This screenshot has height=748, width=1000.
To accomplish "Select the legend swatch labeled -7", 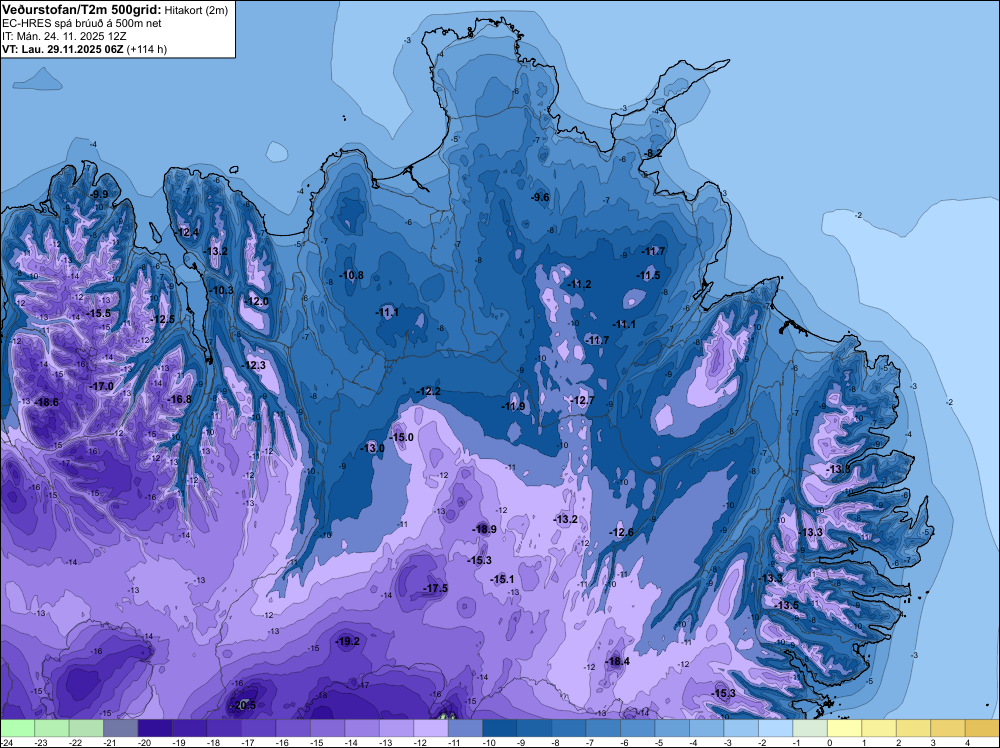I will pos(603,729).
